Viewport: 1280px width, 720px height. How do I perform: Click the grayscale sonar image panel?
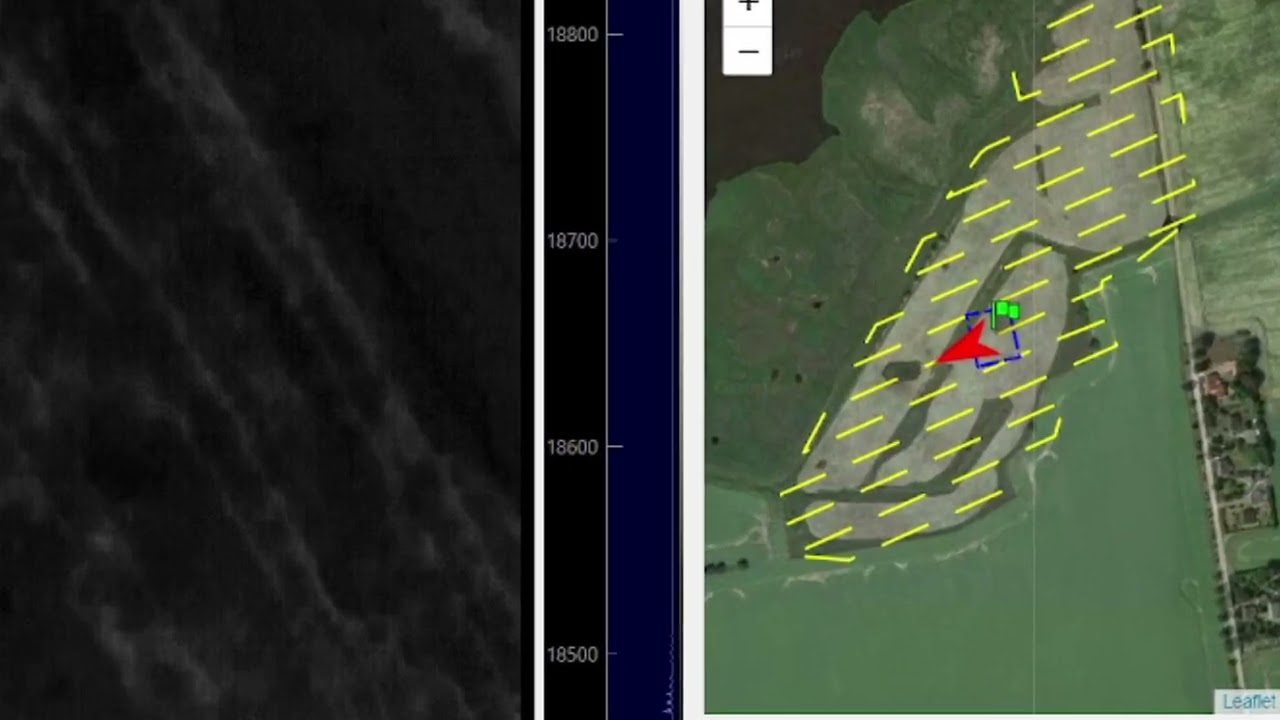tap(260, 360)
